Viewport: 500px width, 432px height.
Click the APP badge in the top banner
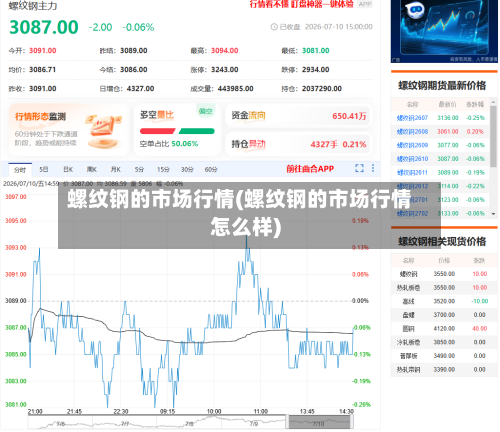365,4
